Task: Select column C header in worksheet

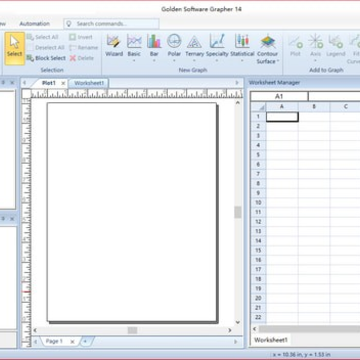Action: [x=345, y=107]
